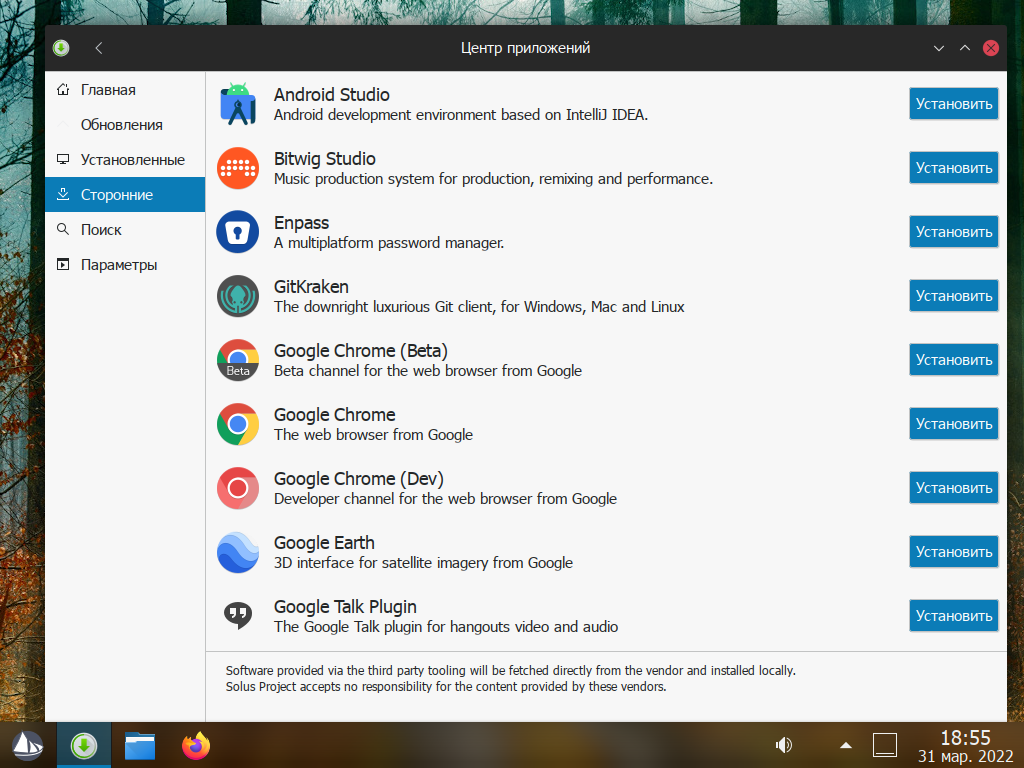Select the Сторонние section
The height and width of the screenshot is (768, 1024).
coord(125,195)
